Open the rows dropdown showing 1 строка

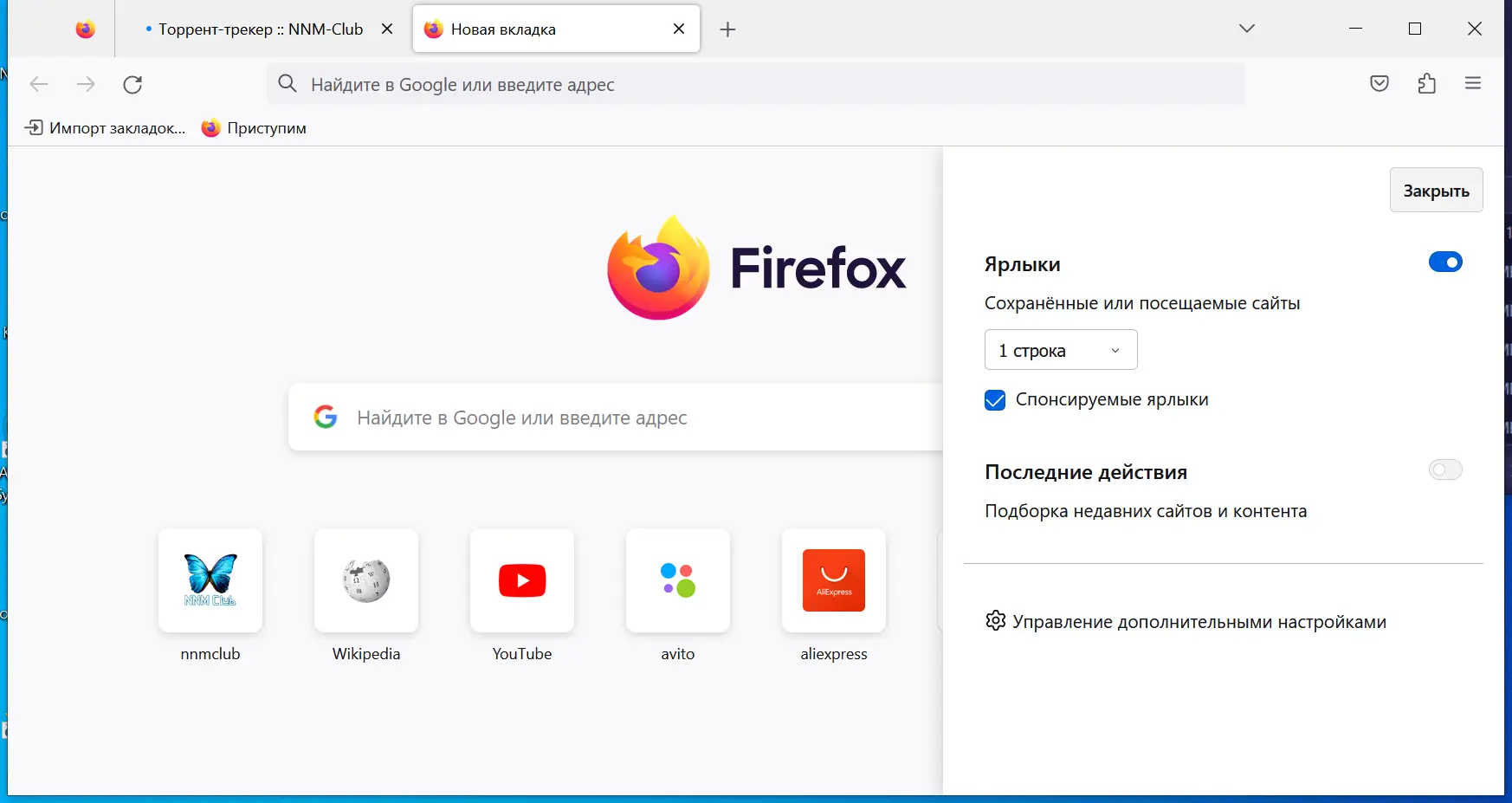(x=1060, y=350)
